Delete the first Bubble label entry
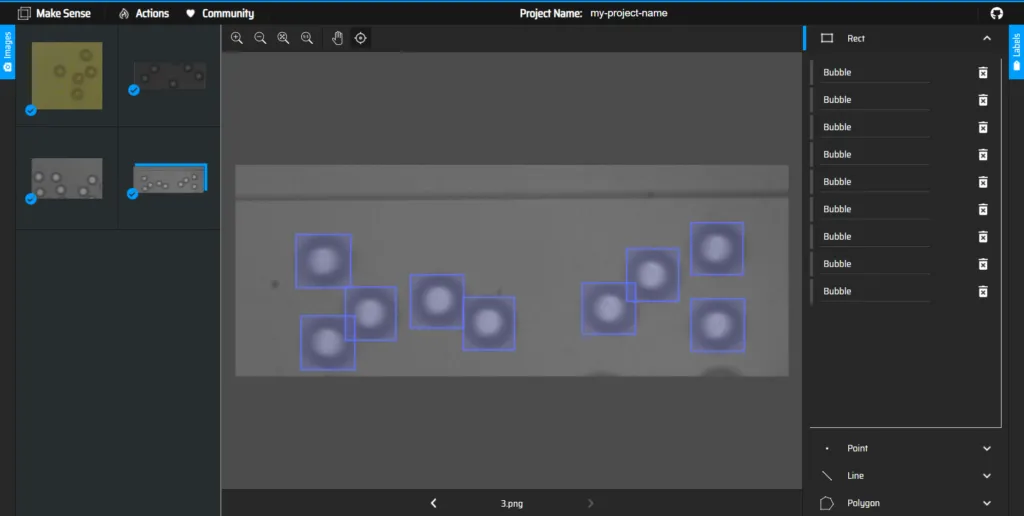 (983, 73)
